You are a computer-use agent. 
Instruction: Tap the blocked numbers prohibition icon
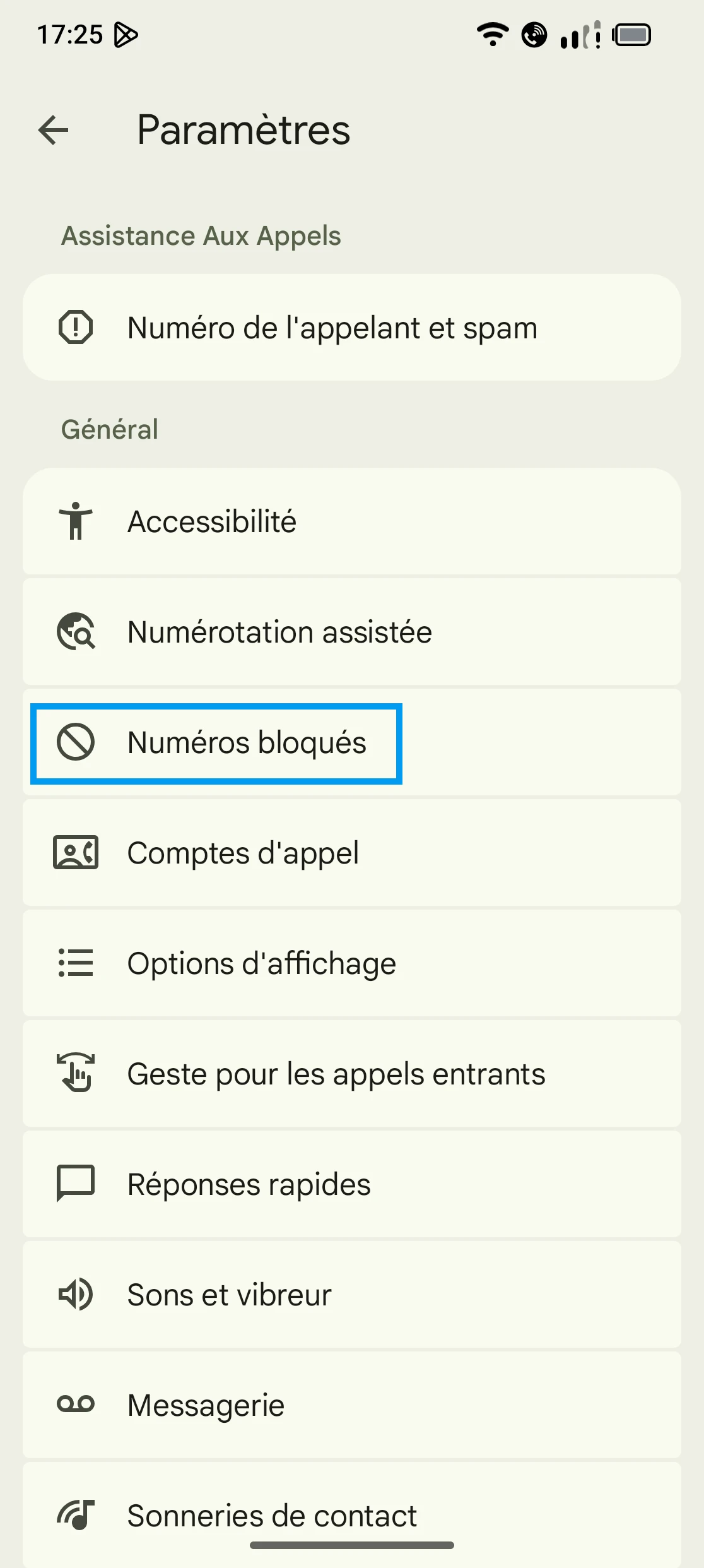[76, 742]
